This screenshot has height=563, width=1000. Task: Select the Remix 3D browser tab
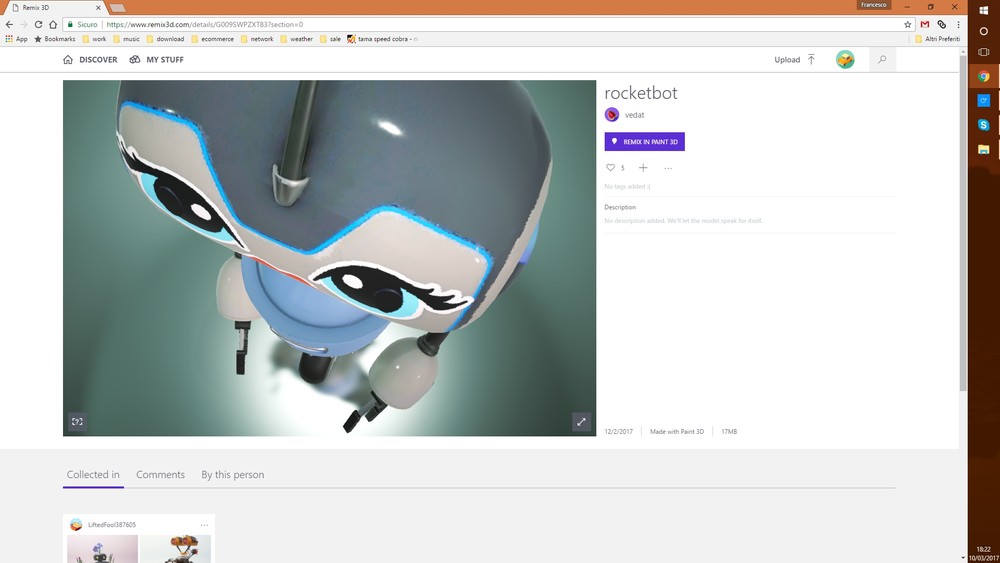pos(55,8)
